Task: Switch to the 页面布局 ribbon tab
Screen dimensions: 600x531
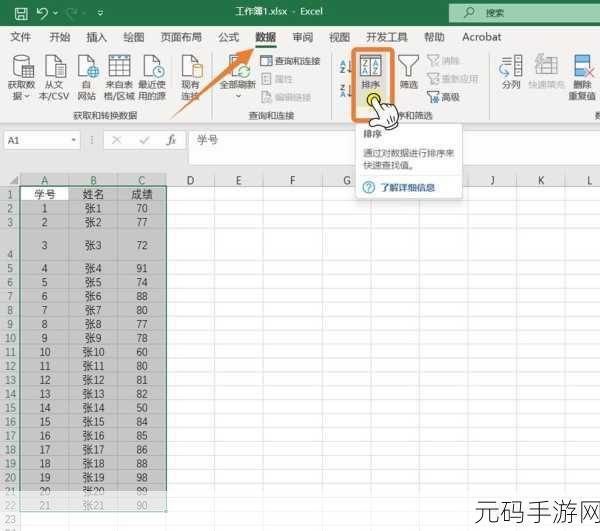Action: click(x=181, y=37)
